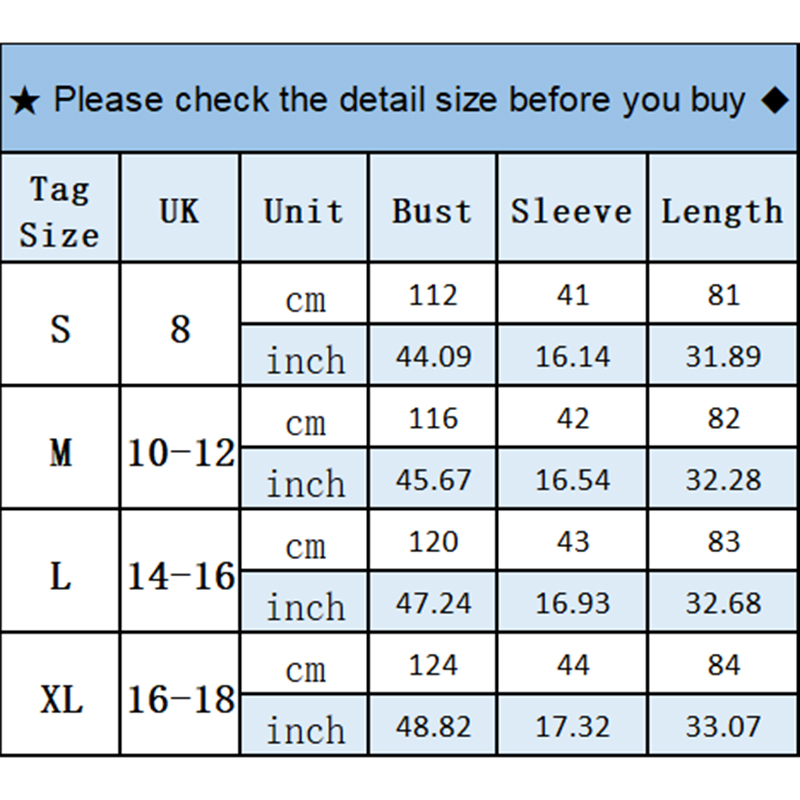
Task: Click the black star icon in the header
Action: [x=25, y=101]
